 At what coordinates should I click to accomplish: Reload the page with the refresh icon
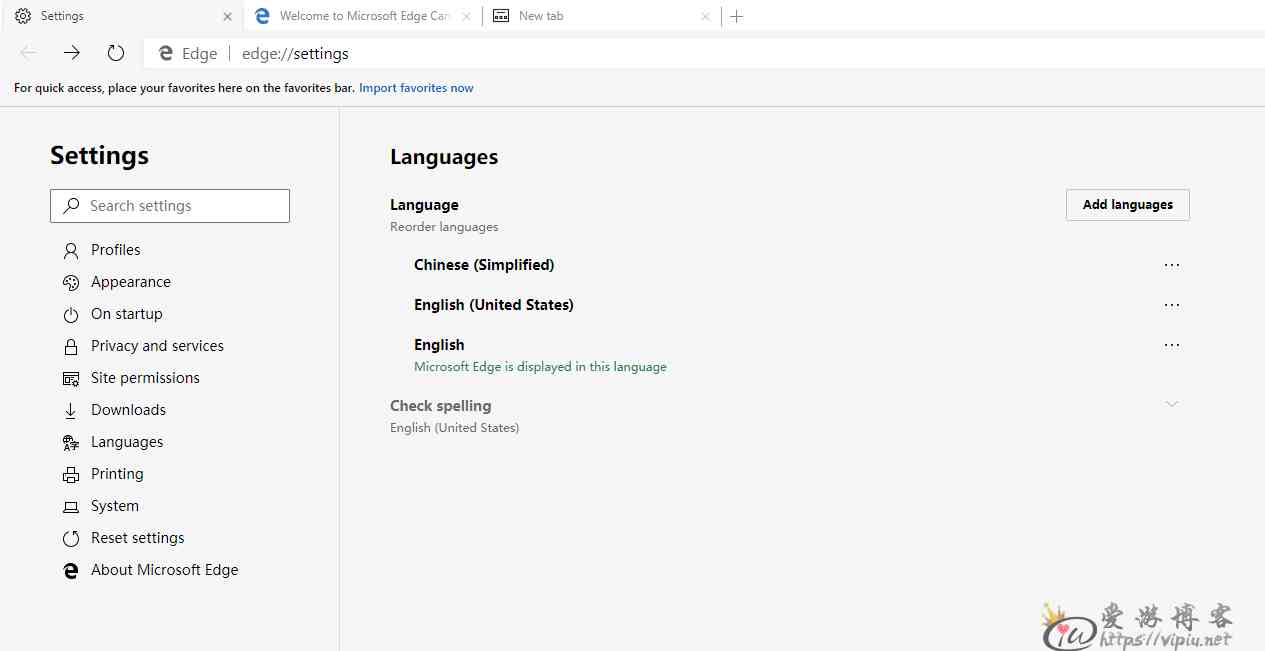tap(116, 53)
